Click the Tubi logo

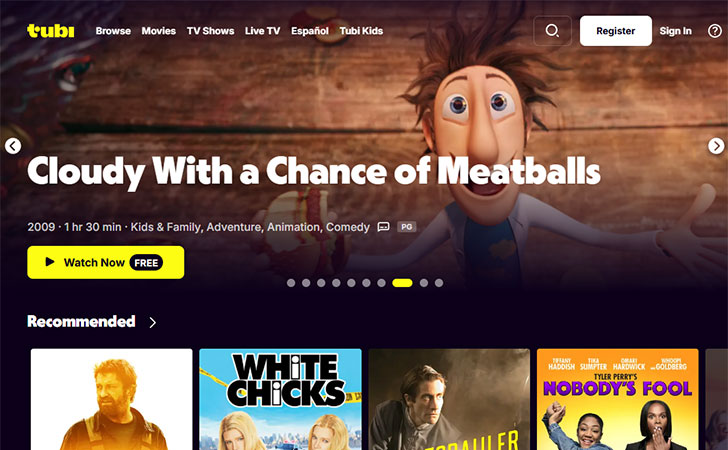pyautogui.click(x=51, y=31)
